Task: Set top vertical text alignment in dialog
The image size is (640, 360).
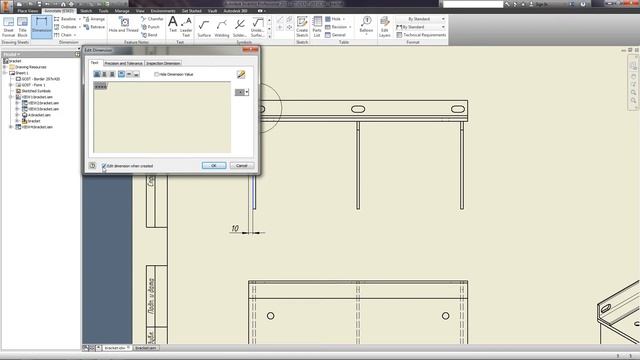Action: coord(121,74)
